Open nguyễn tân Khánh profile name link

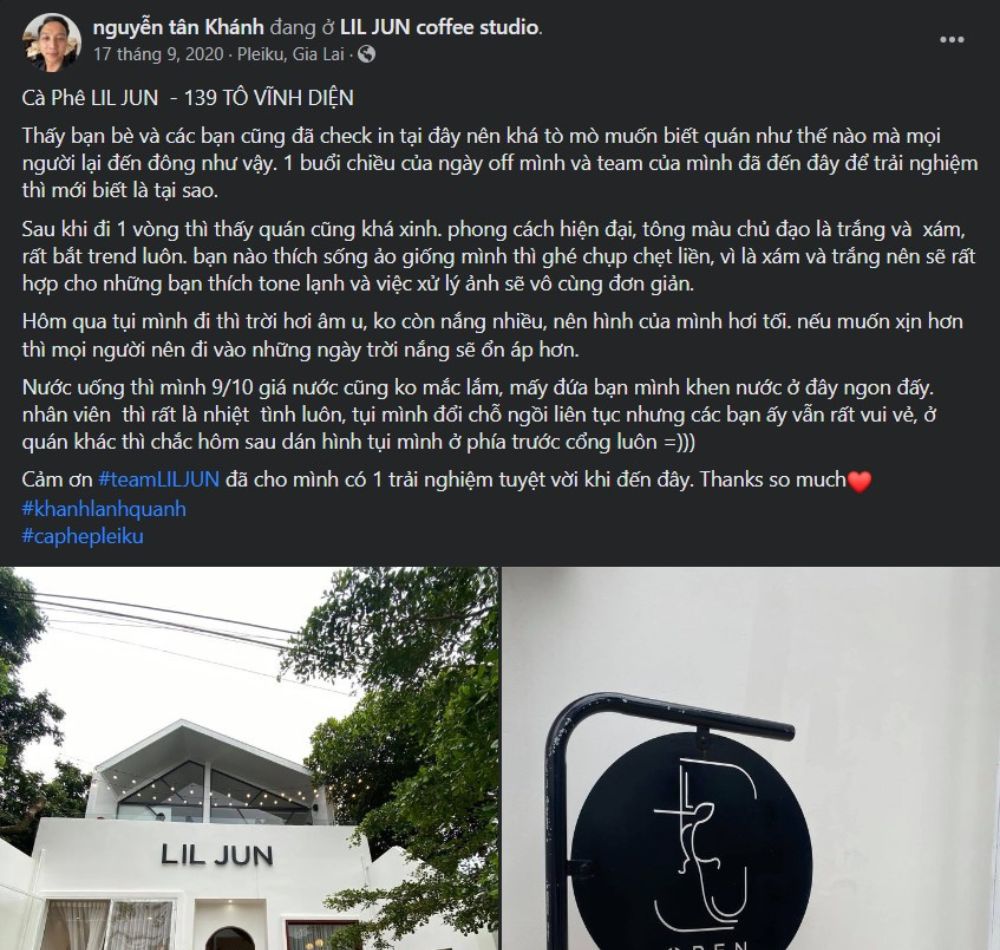point(179,27)
